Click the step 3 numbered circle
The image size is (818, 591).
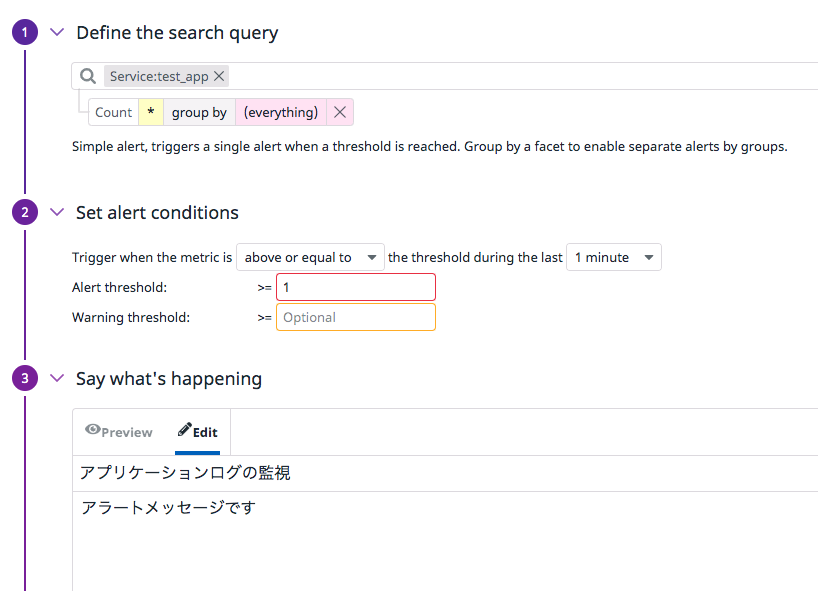(25, 378)
